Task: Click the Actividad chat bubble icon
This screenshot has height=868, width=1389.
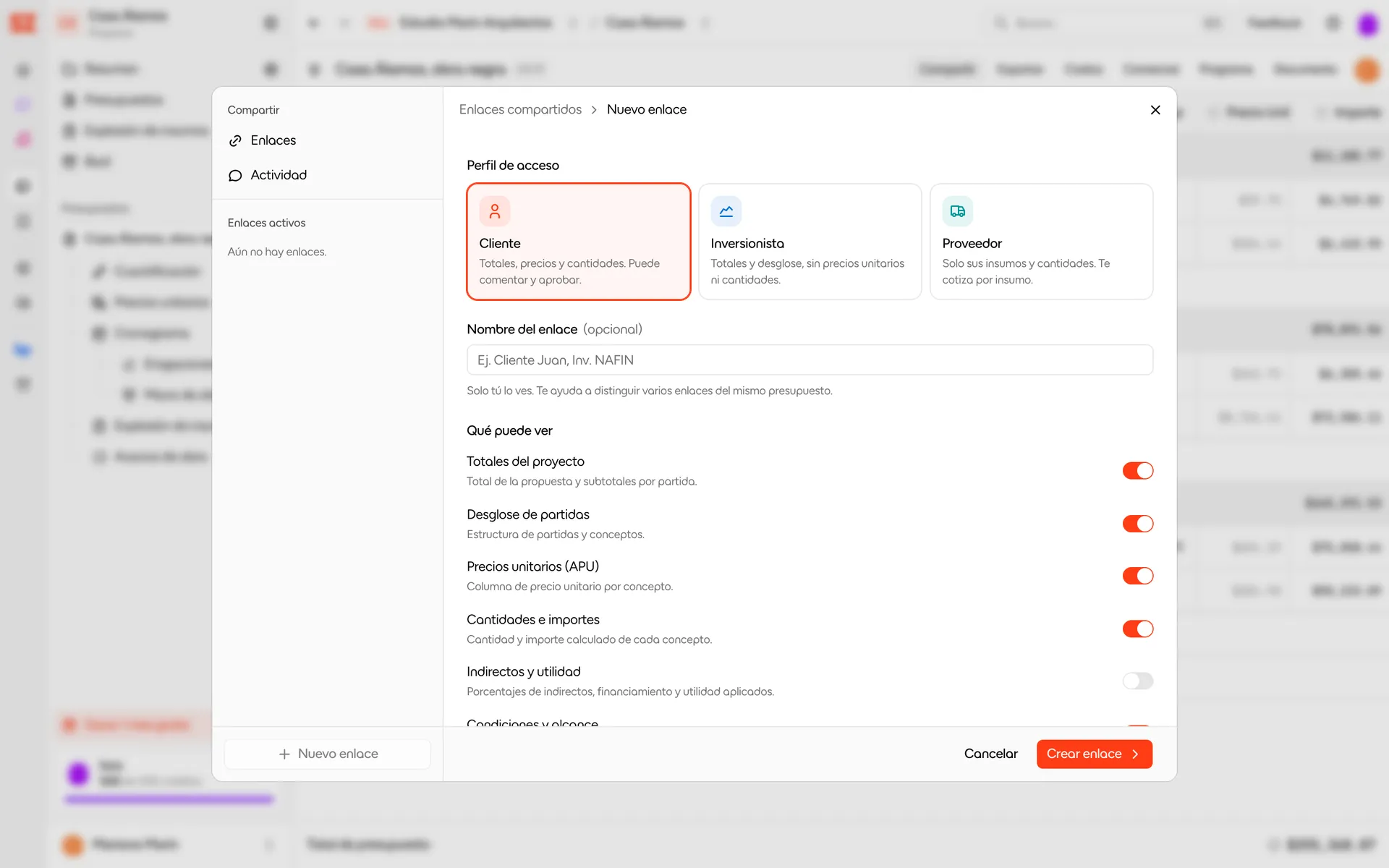Action: point(235,175)
